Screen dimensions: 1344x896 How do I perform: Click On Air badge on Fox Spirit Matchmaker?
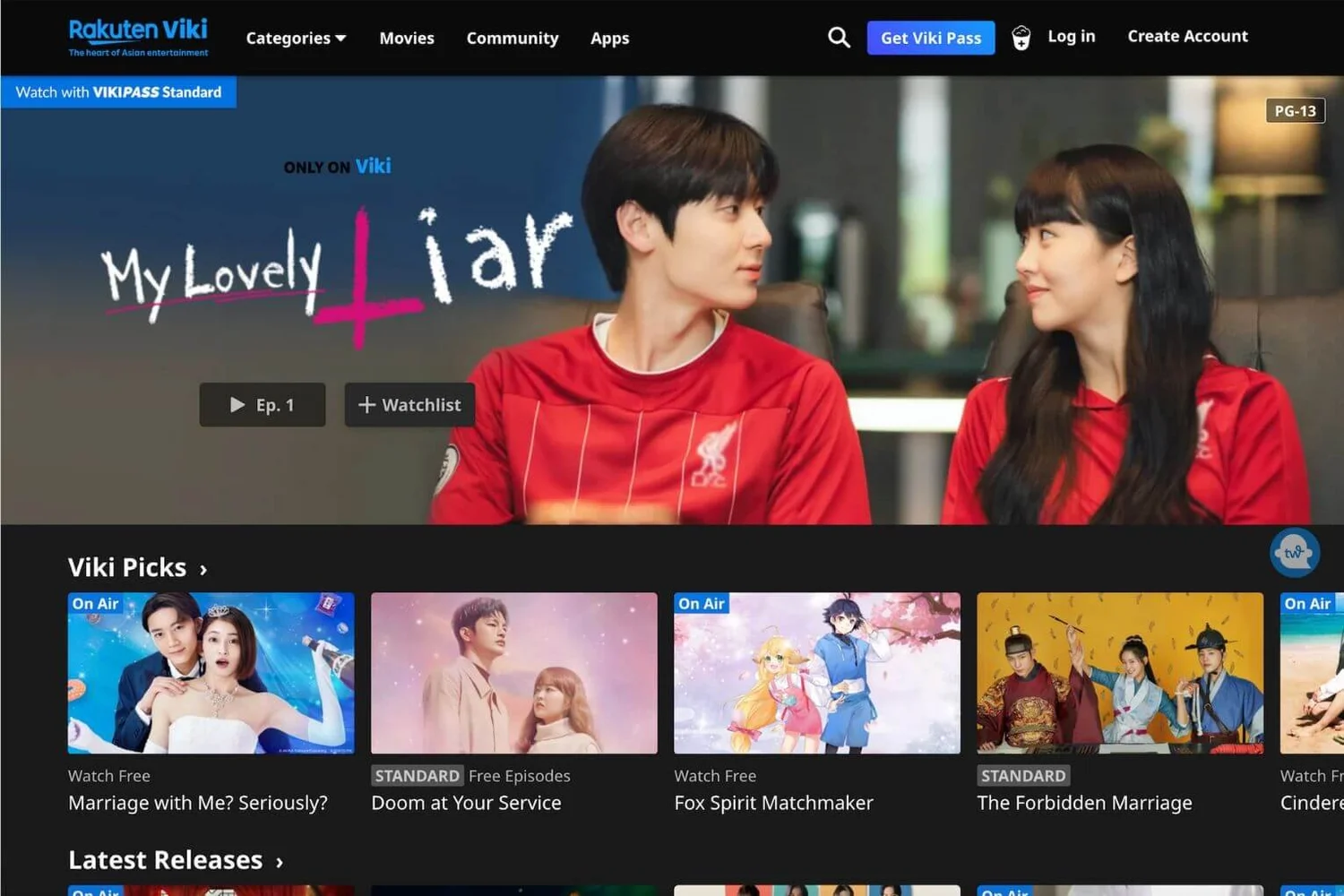[702, 604]
